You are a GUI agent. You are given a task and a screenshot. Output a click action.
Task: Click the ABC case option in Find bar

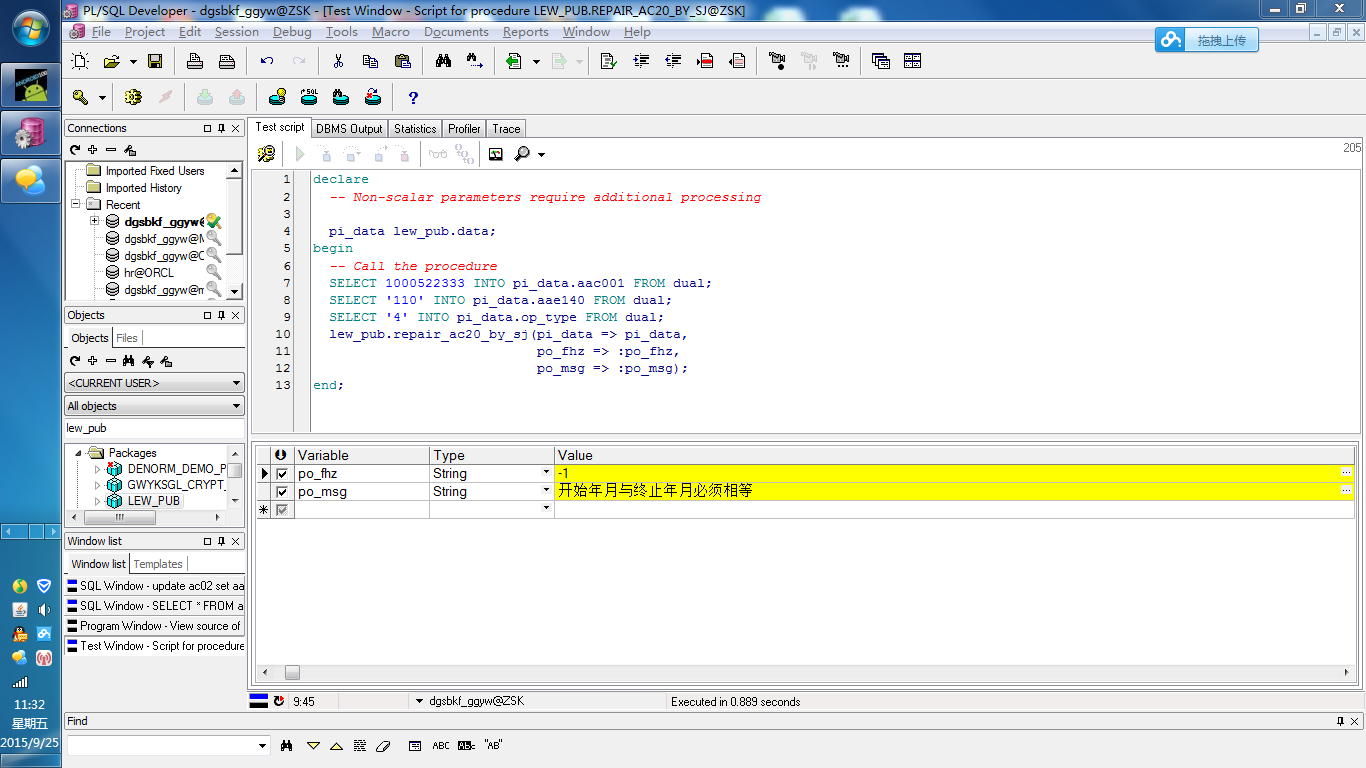coord(441,746)
